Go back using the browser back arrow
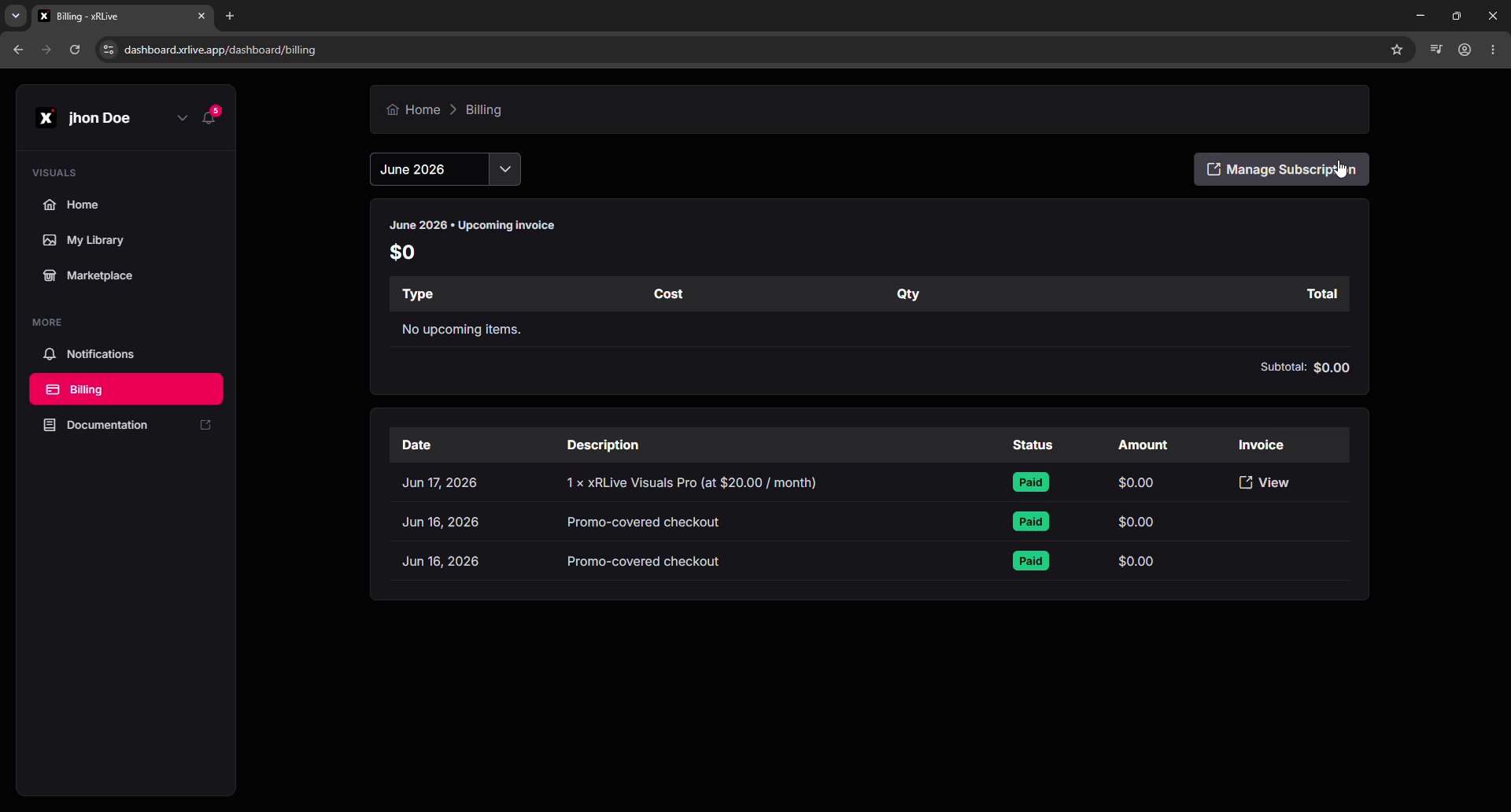The image size is (1511, 812). (x=18, y=50)
